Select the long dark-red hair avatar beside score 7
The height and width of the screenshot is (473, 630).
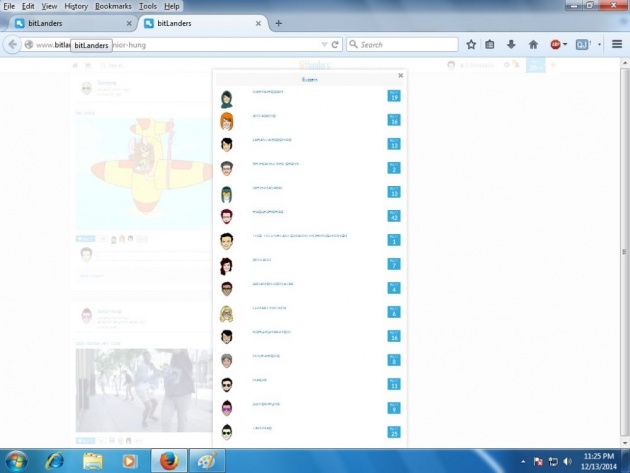click(x=226, y=266)
